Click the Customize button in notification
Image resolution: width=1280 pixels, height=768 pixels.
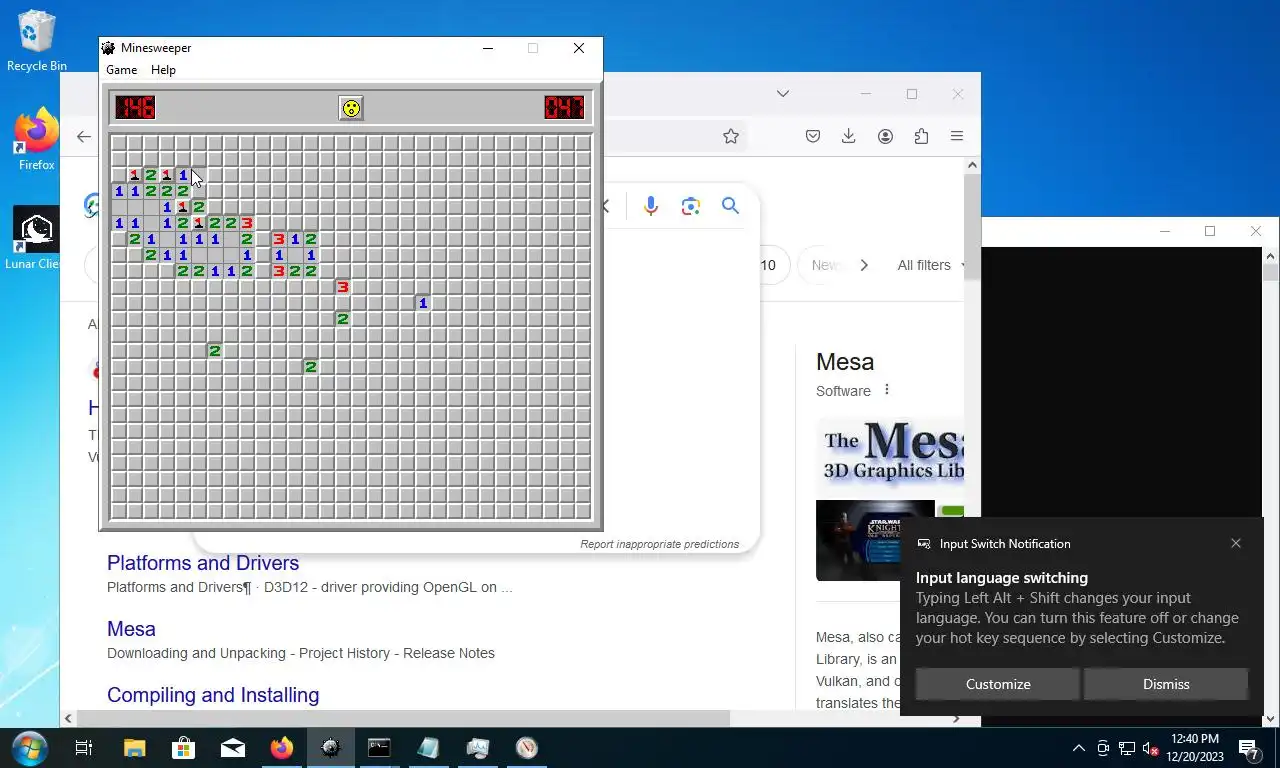(998, 684)
